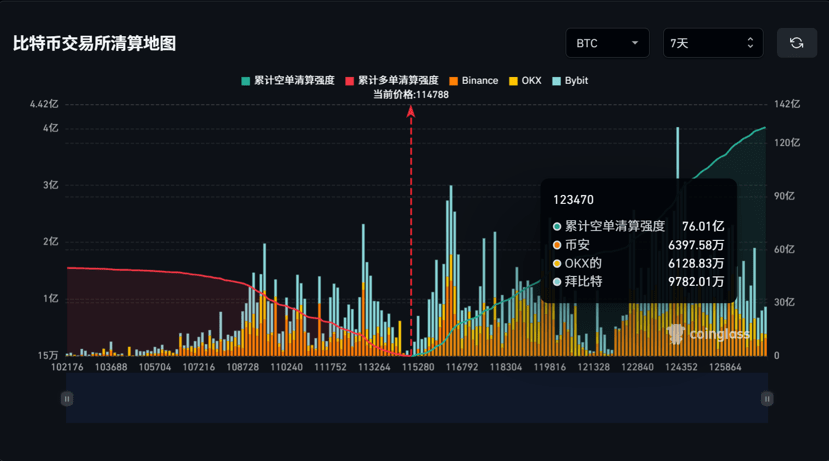This screenshot has width=829, height=461.
Task: Toggle 累计多单清算强度 legend series
Action: click(x=392, y=80)
